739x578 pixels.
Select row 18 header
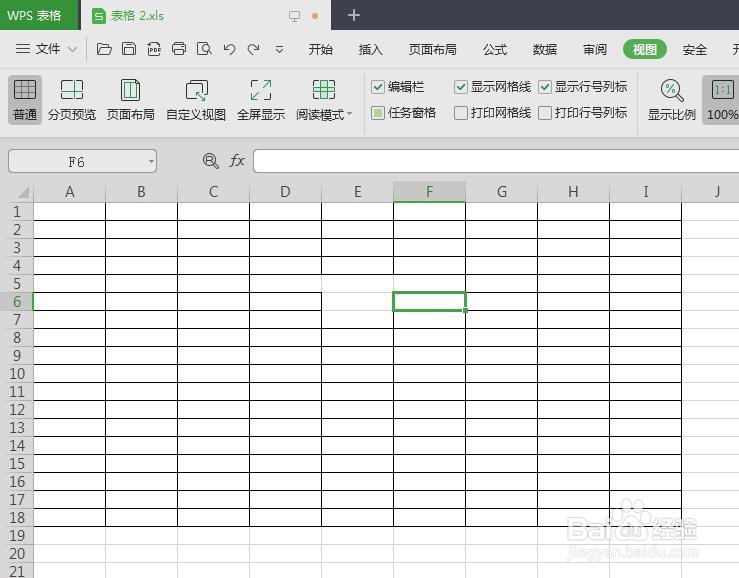pos(16,518)
